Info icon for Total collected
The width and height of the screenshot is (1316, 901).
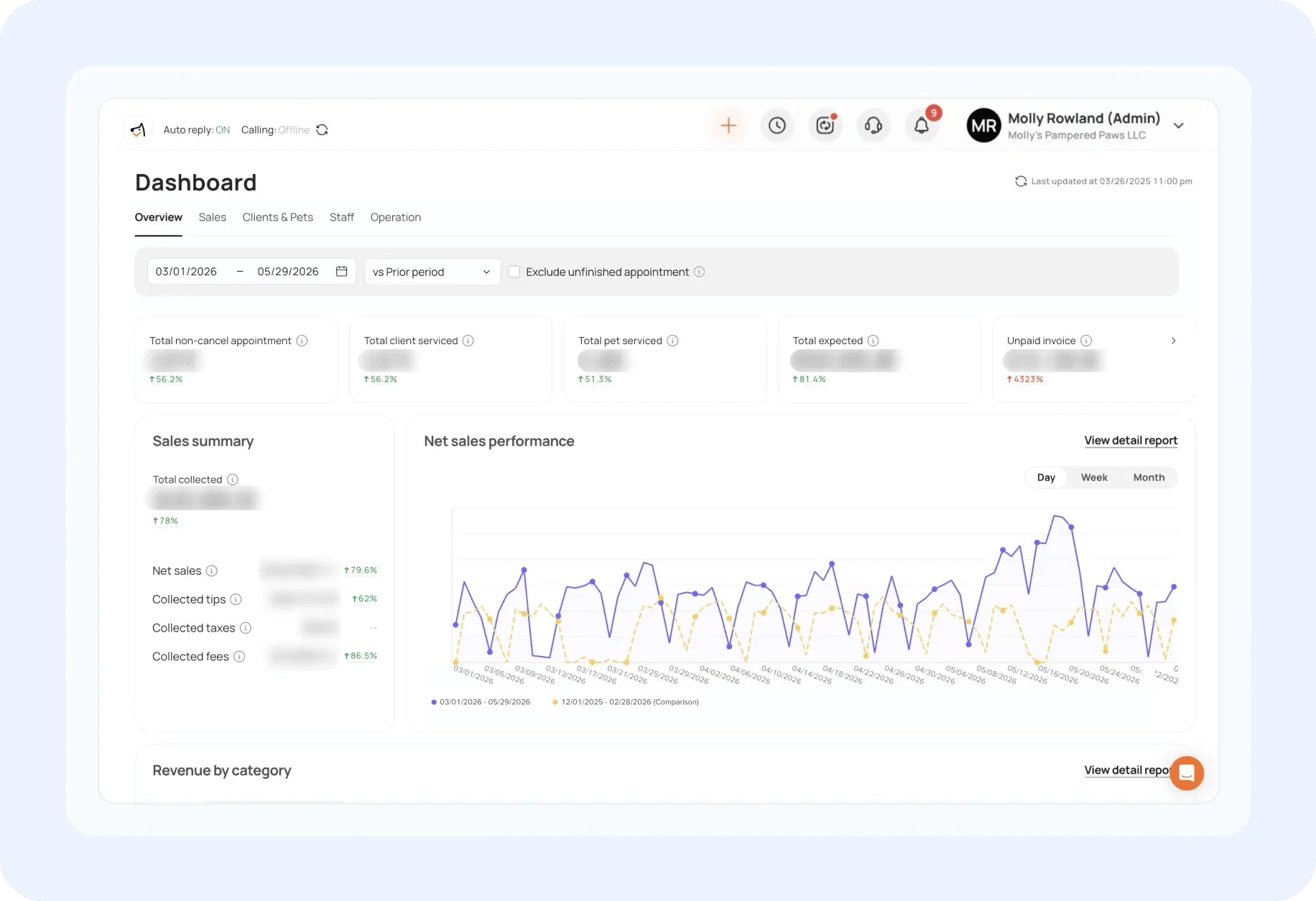click(x=233, y=479)
